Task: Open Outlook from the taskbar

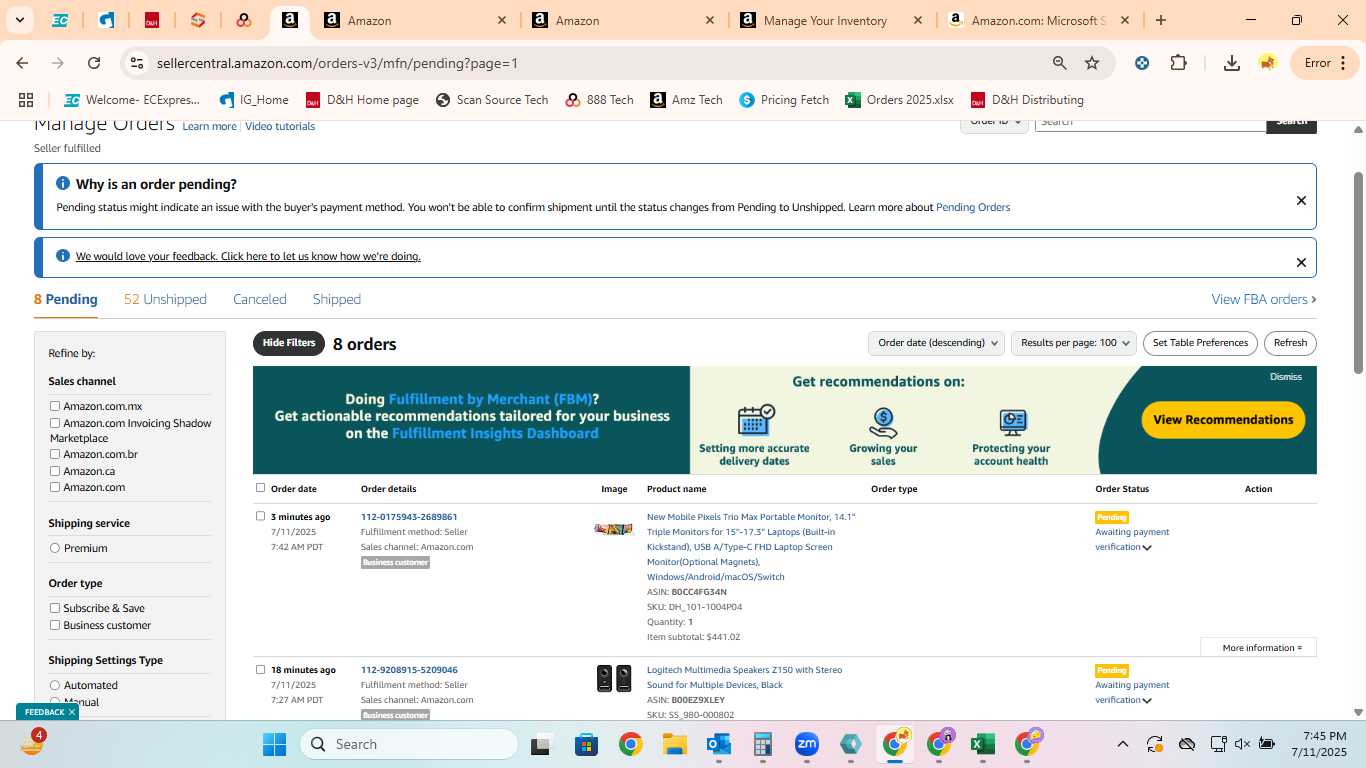Action: click(718, 744)
